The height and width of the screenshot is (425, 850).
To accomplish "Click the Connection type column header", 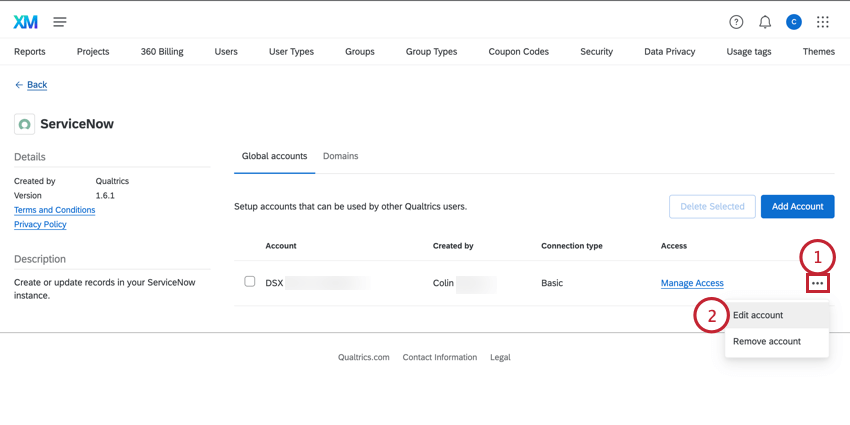I will point(572,246).
